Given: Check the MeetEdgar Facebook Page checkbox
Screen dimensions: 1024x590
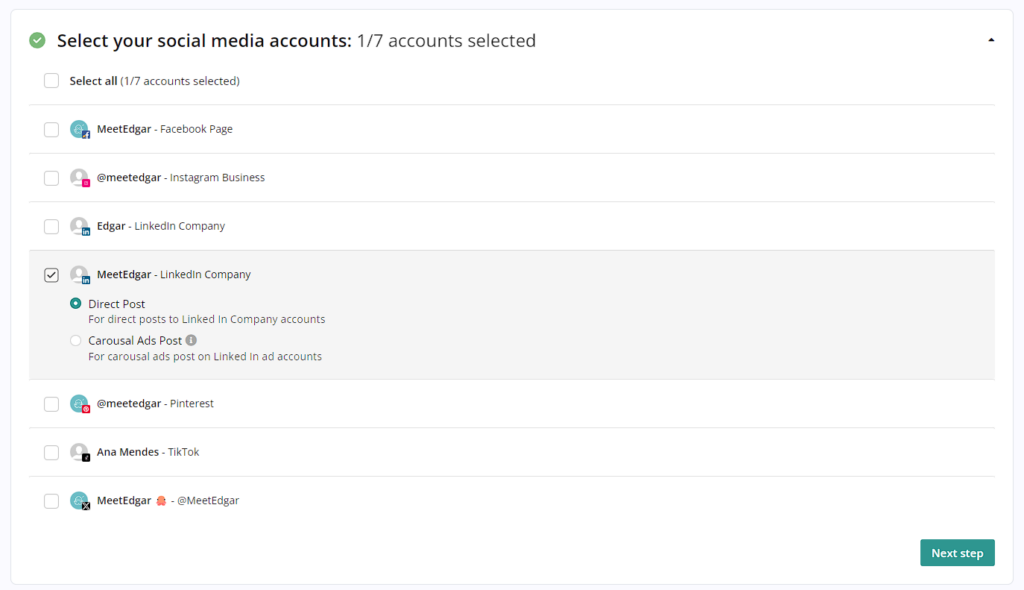Looking at the screenshot, I should point(52,129).
